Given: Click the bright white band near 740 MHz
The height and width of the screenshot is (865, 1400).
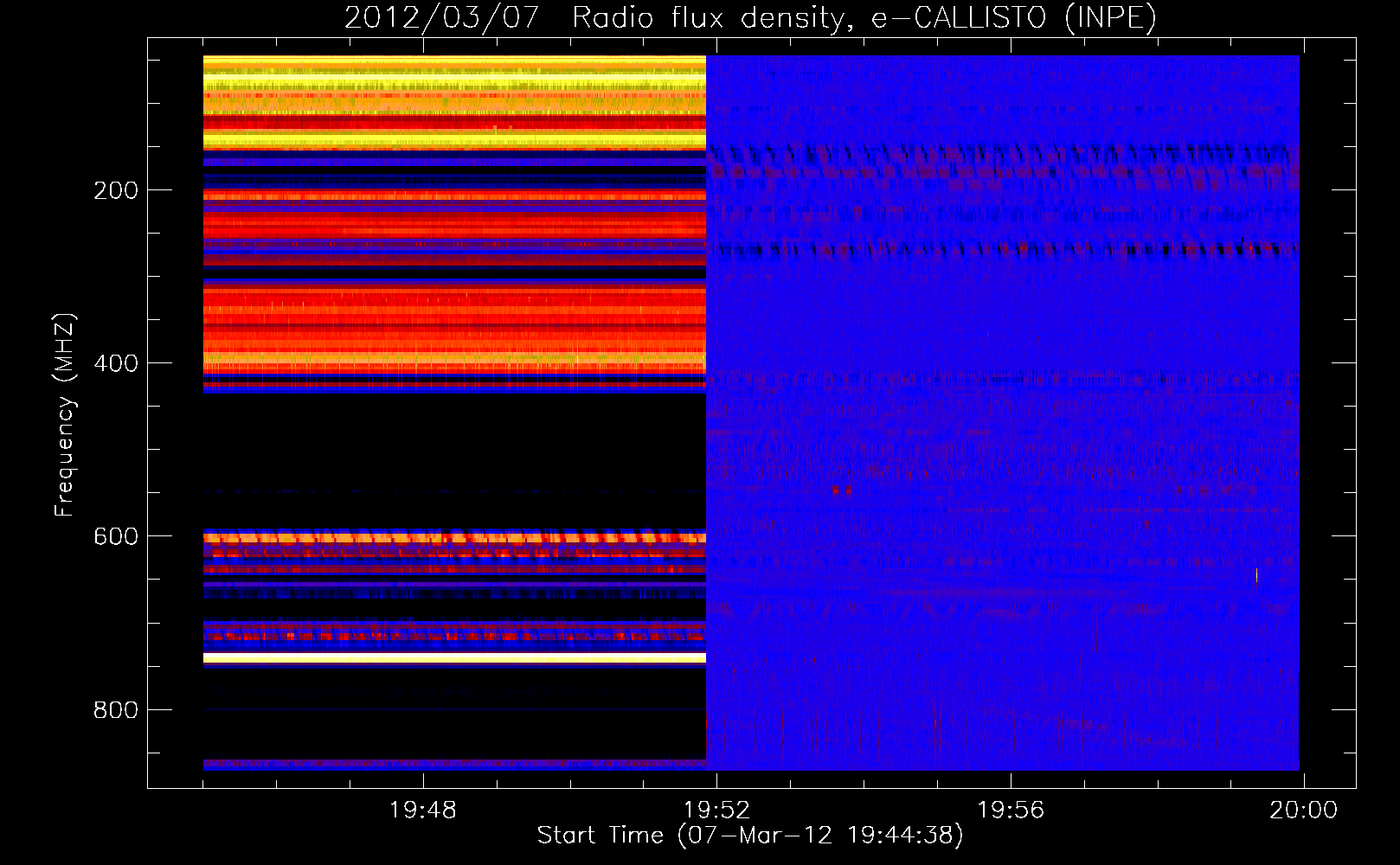Looking at the screenshot, I should coord(454,658).
